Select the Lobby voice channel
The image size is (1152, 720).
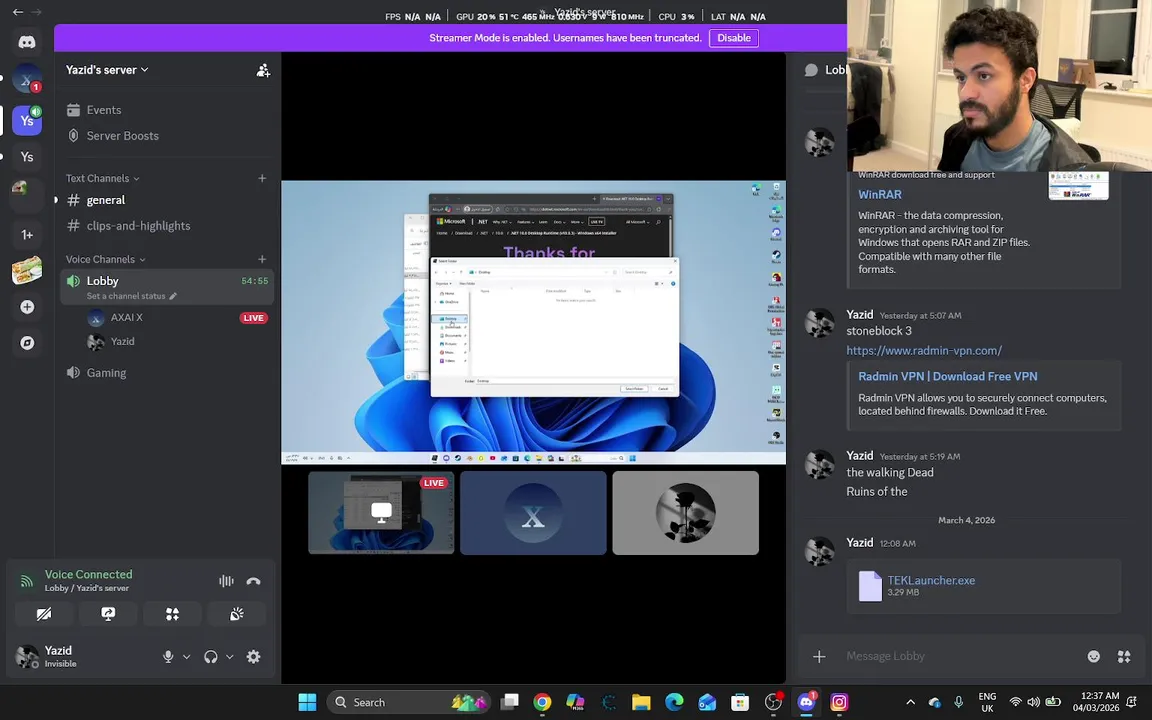click(x=167, y=287)
